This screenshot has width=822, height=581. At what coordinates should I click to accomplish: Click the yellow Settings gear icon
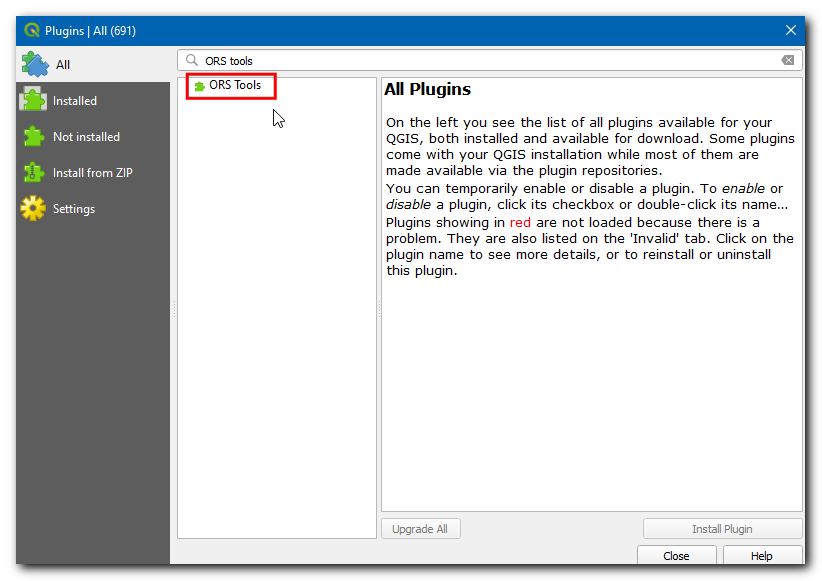(34, 209)
